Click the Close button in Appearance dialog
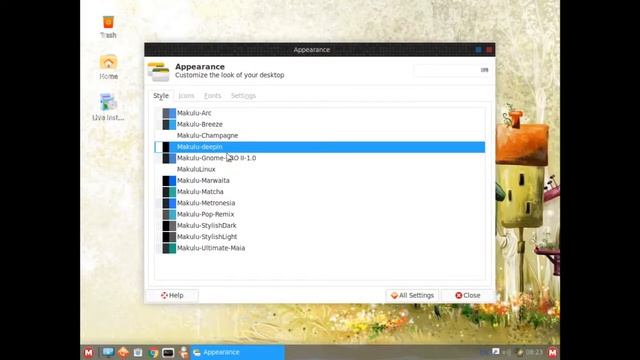Image resolution: width=640 pixels, height=360 pixels. coord(468,296)
